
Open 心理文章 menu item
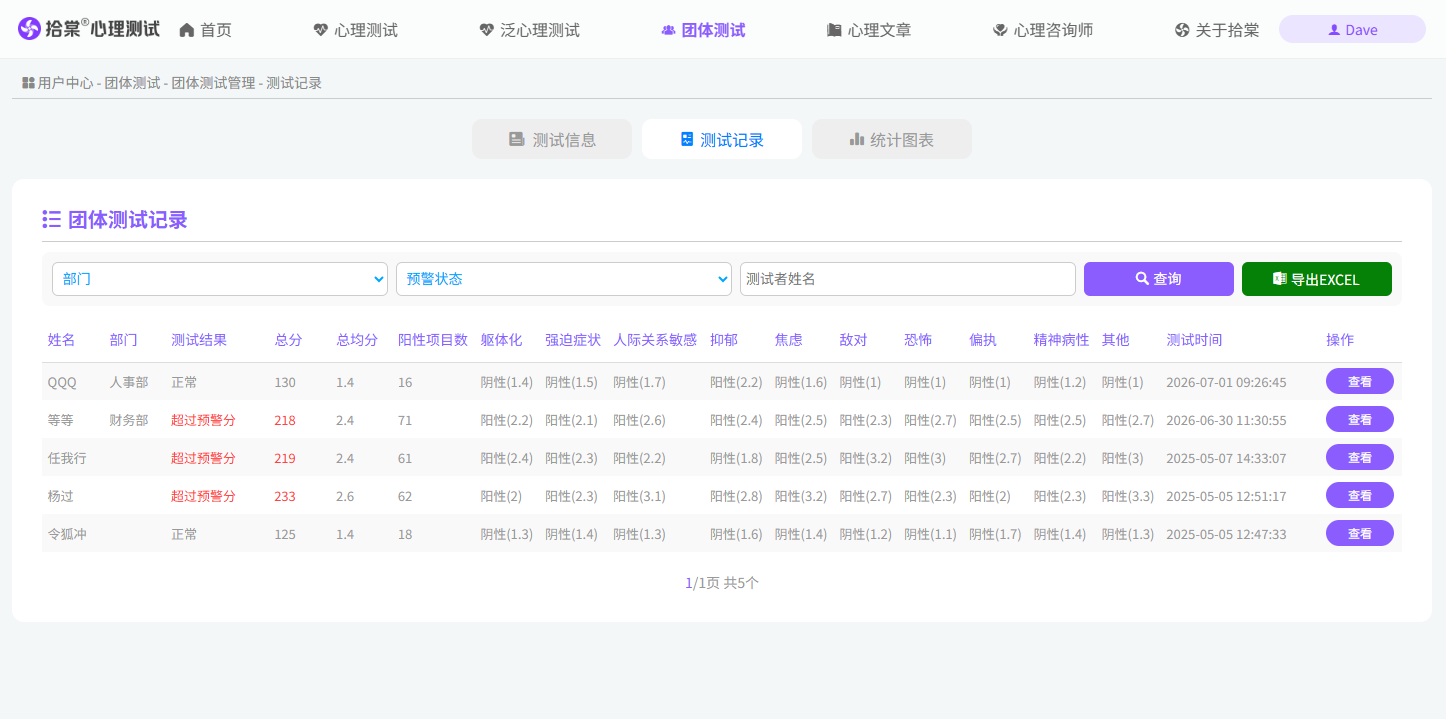[x=870, y=30]
